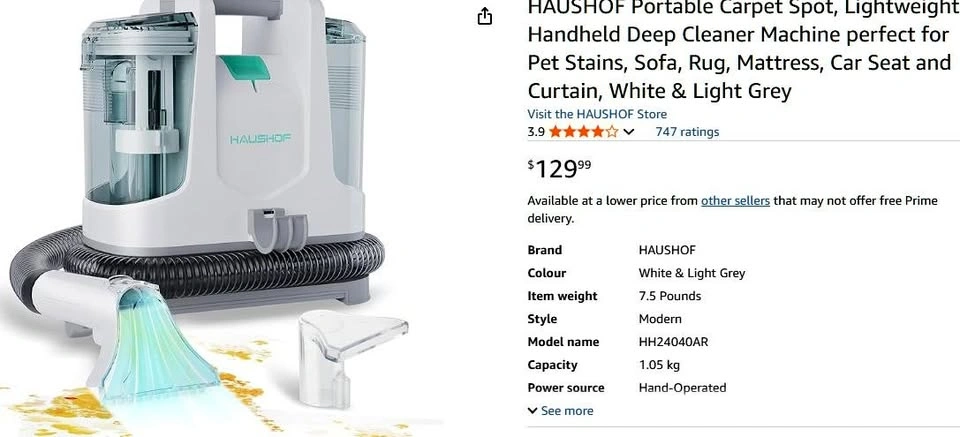The height and width of the screenshot is (437, 960).
Task: Visit the HAUSHOF Store link
Action: click(597, 114)
